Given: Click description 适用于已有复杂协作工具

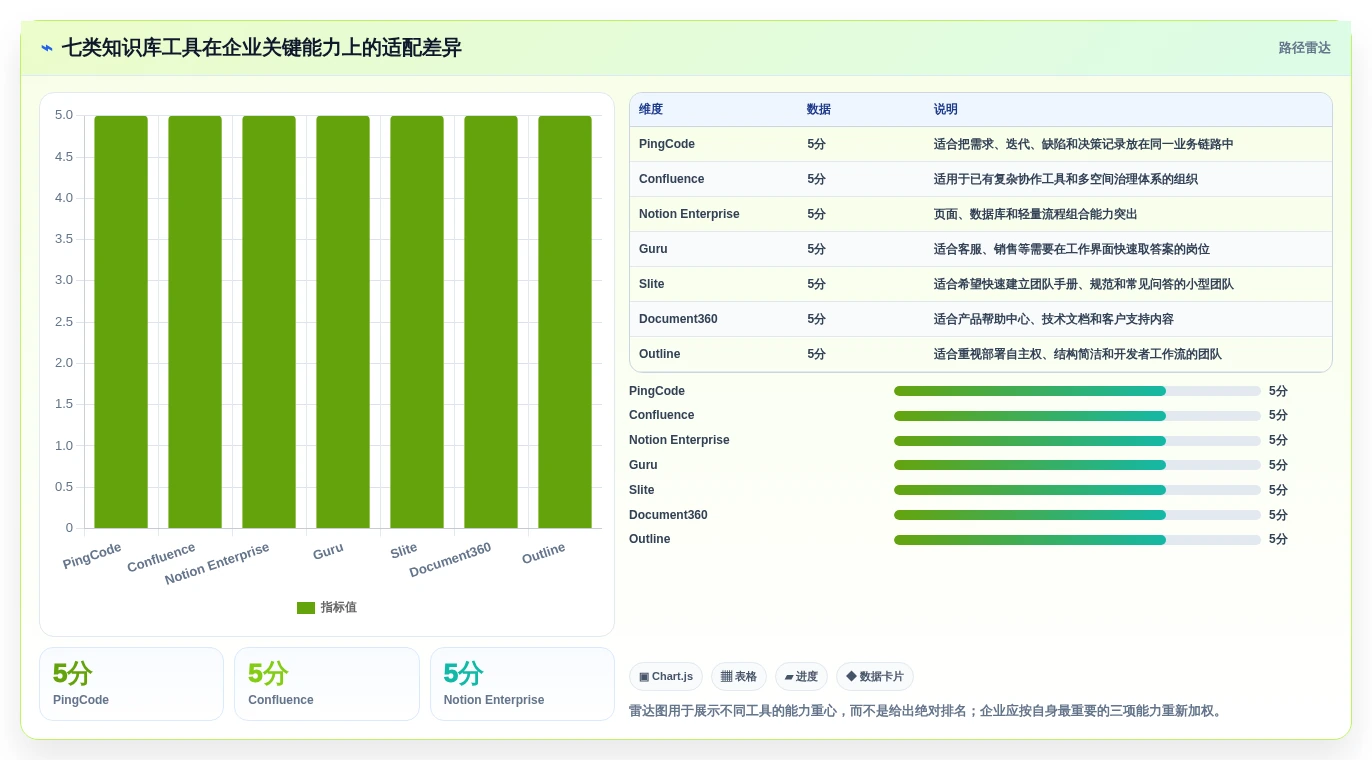Looking at the screenshot, I should [x=1066, y=179].
